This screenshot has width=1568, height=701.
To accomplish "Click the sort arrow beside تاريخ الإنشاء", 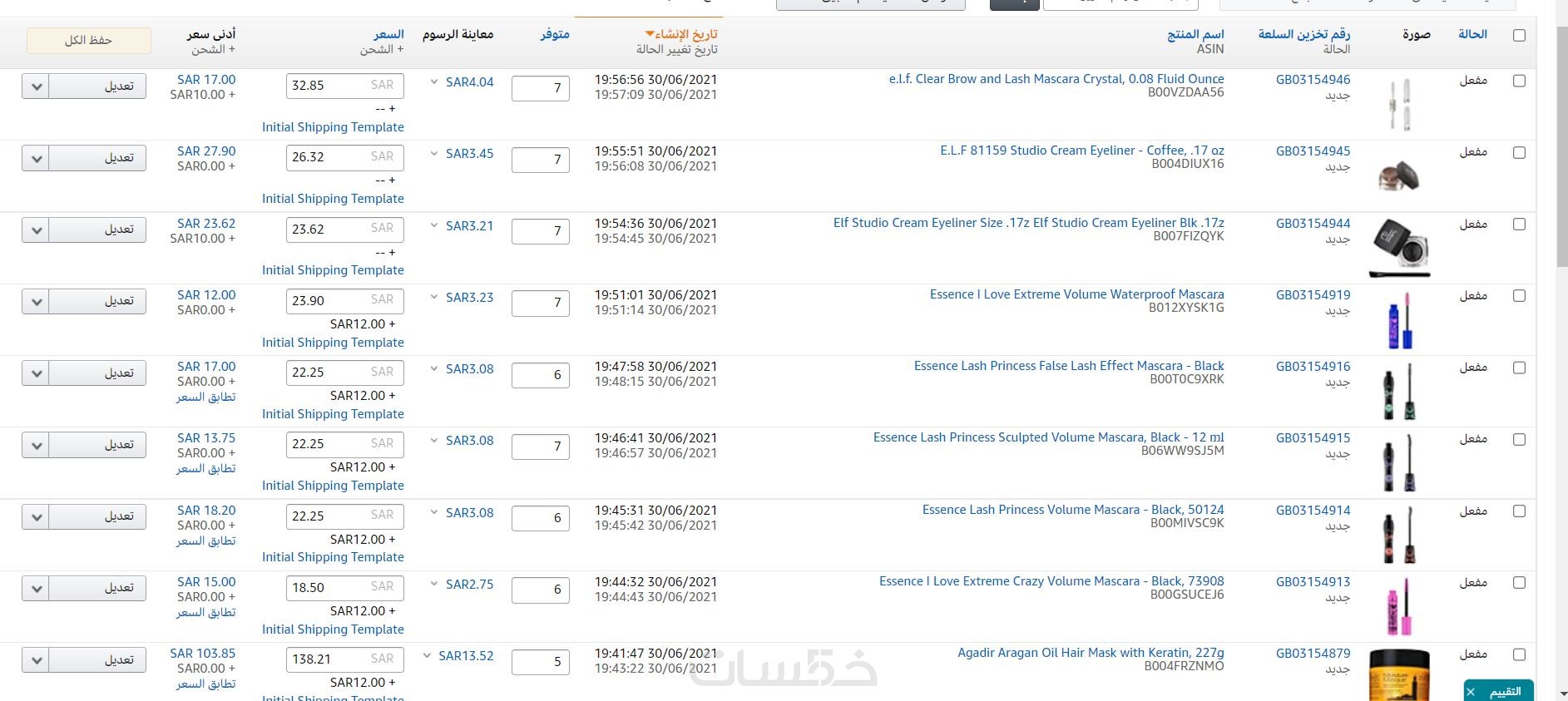I will [650, 34].
